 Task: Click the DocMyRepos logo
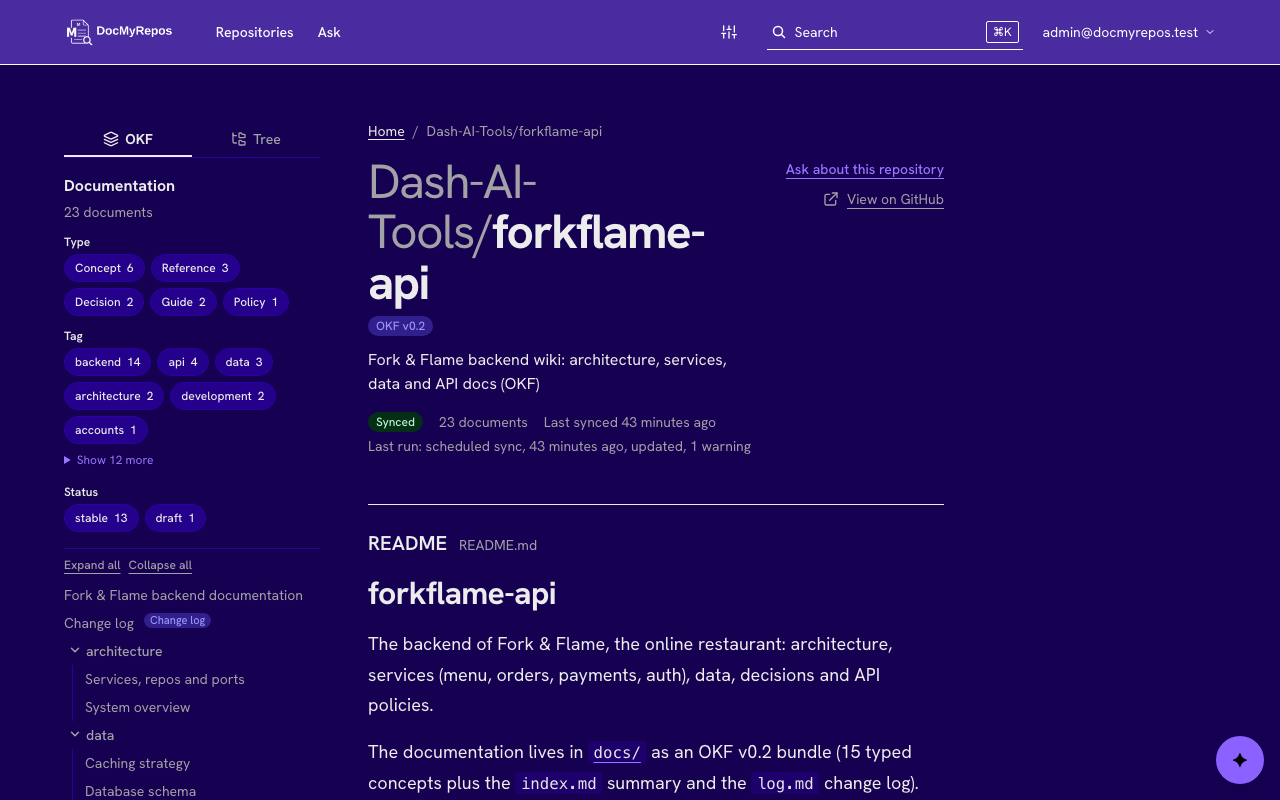pos(119,32)
